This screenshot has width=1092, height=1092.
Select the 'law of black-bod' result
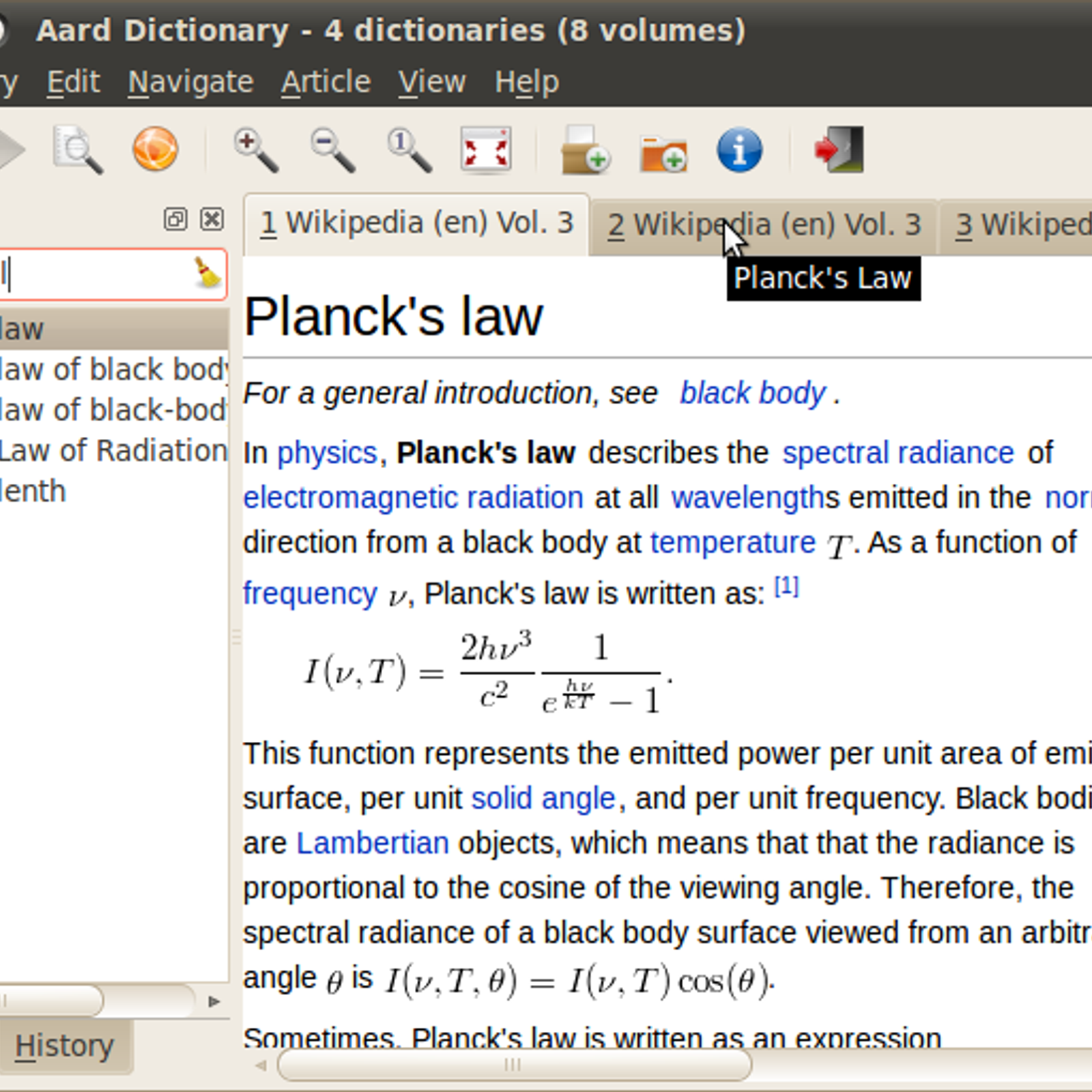(113, 410)
